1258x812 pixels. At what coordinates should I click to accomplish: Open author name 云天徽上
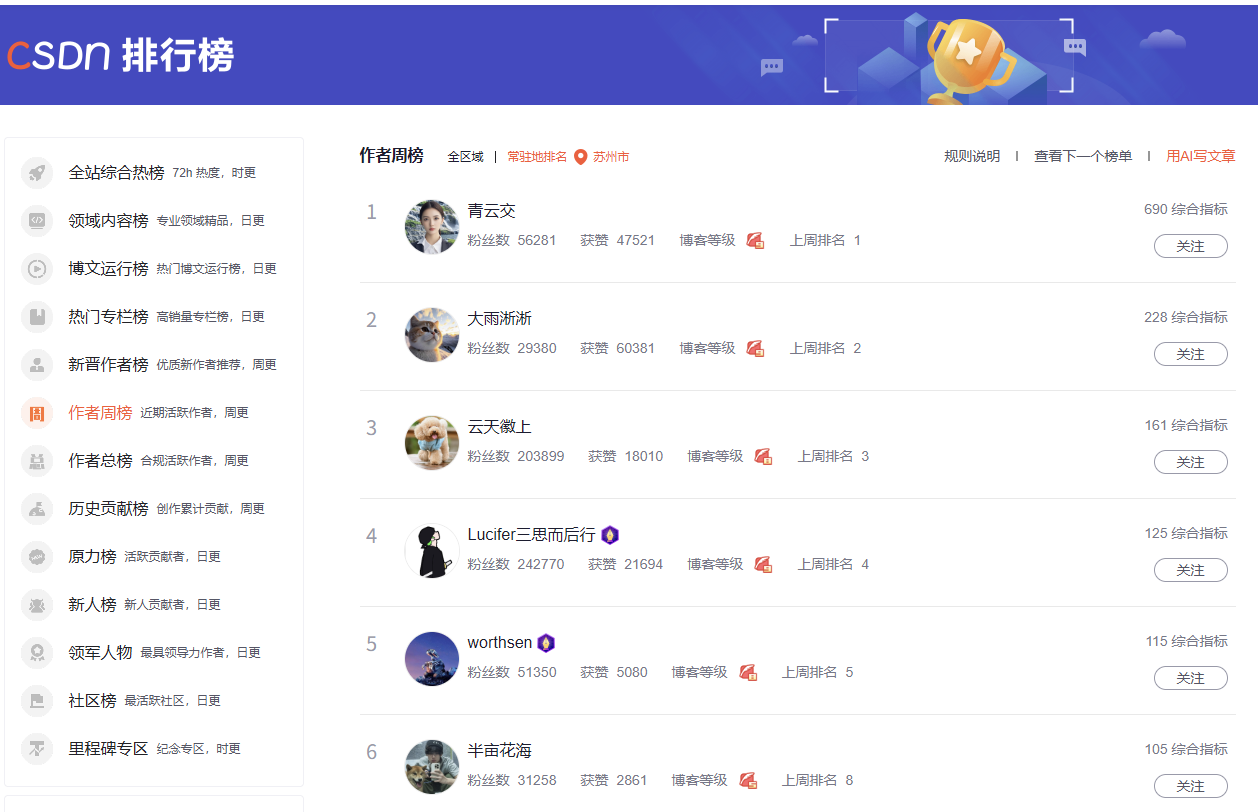(x=500, y=427)
